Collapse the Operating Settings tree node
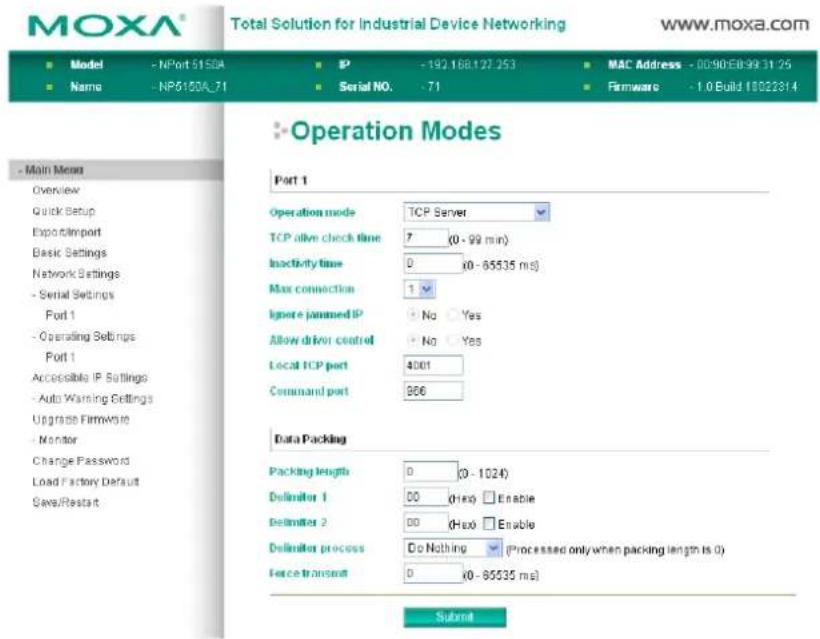820x639 pixels. [x=84, y=336]
